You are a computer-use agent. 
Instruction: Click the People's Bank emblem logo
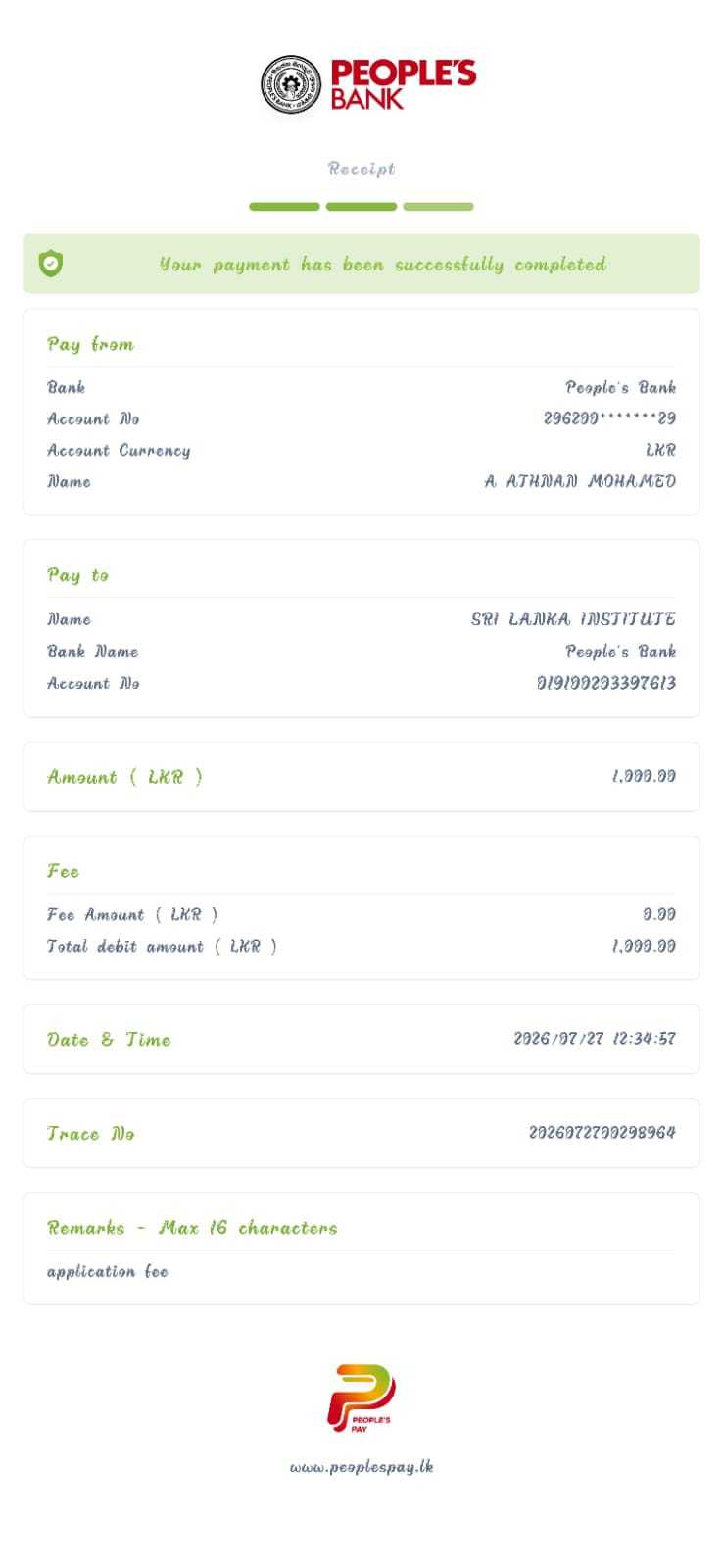click(x=292, y=84)
